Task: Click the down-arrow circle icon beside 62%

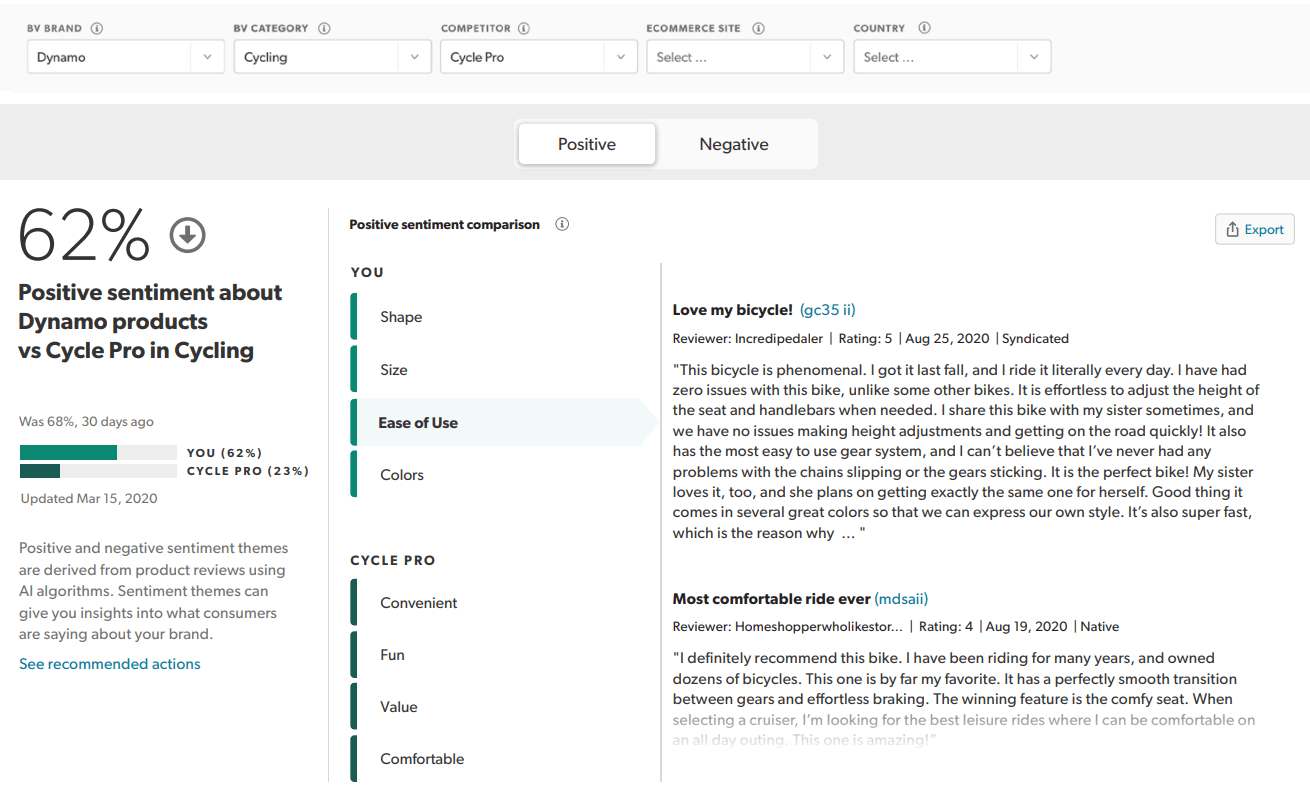Action: (187, 235)
